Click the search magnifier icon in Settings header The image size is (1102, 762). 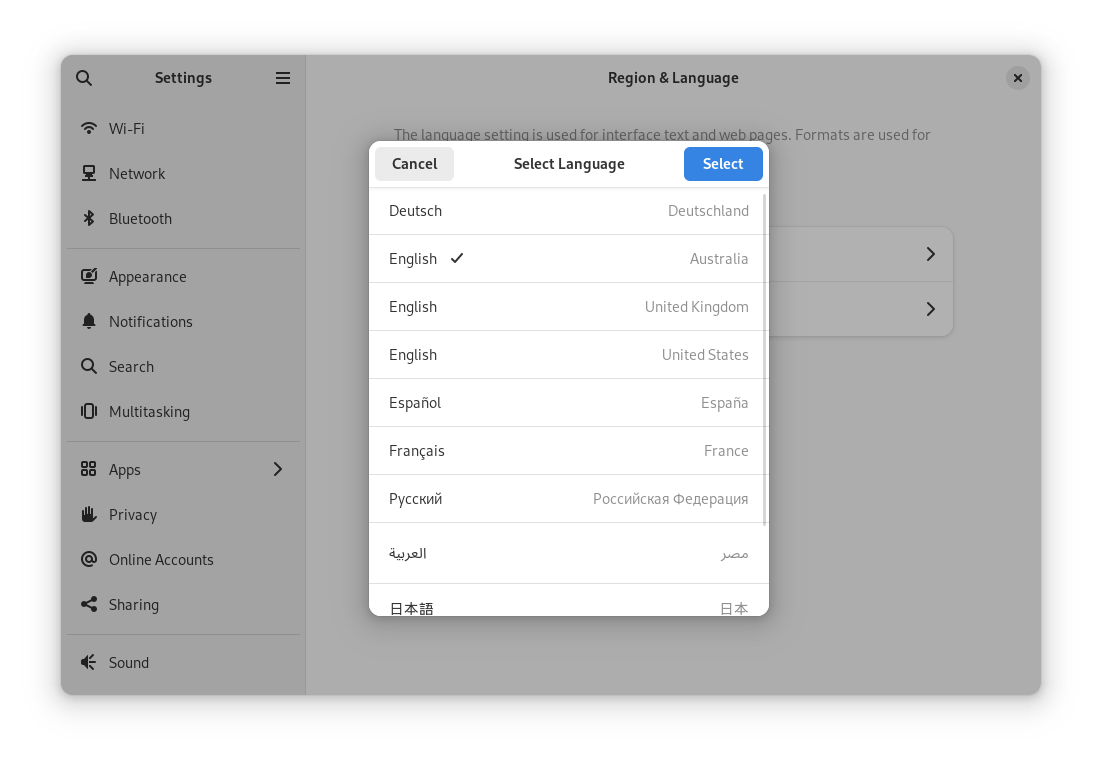point(84,78)
